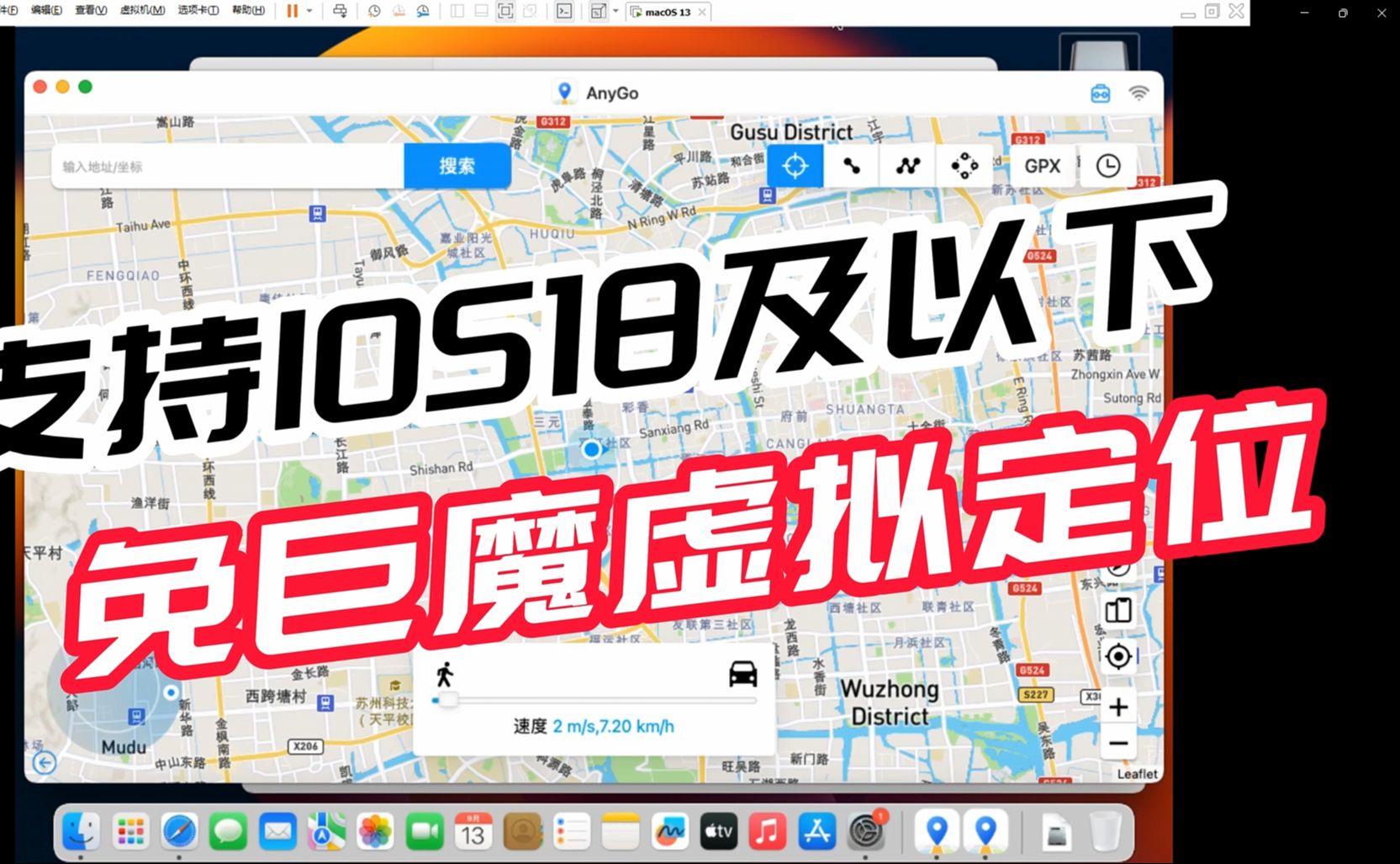The width and height of the screenshot is (1400, 864).
Task: Open the 选项卡(T) menu
Action: pyautogui.click(x=198, y=10)
